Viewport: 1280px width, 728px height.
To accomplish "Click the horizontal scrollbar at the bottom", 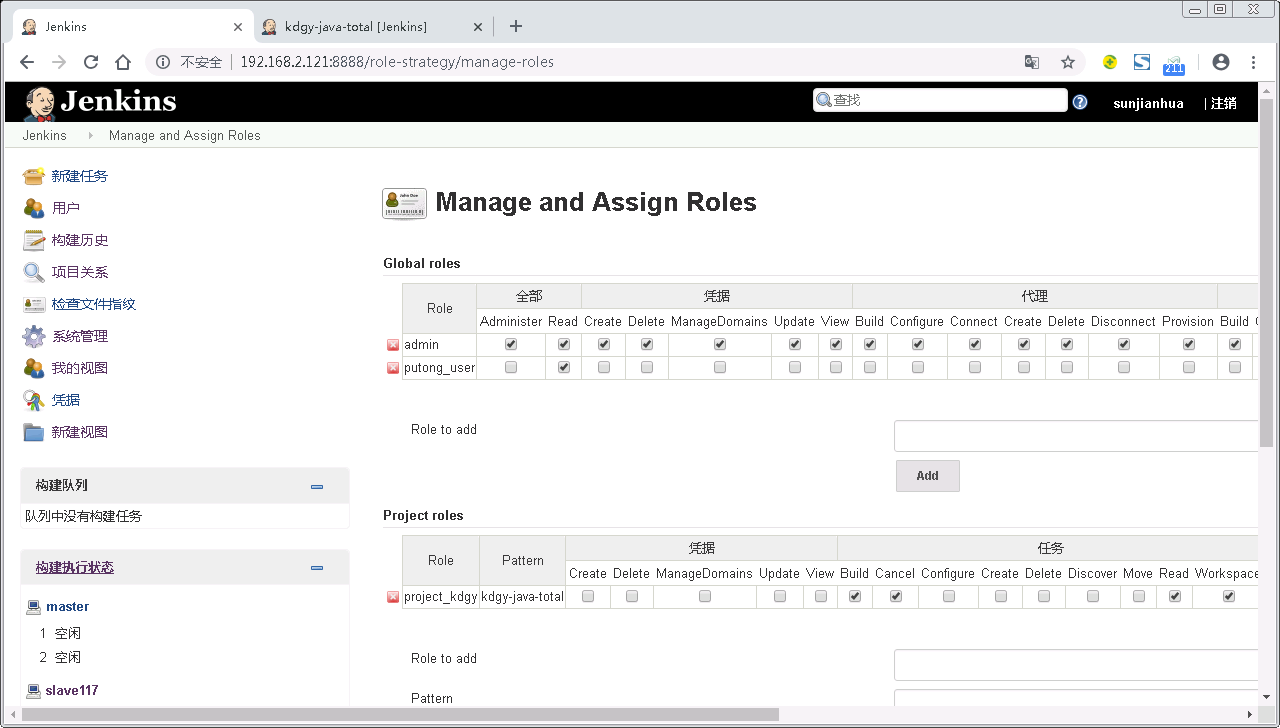I will click(400, 714).
